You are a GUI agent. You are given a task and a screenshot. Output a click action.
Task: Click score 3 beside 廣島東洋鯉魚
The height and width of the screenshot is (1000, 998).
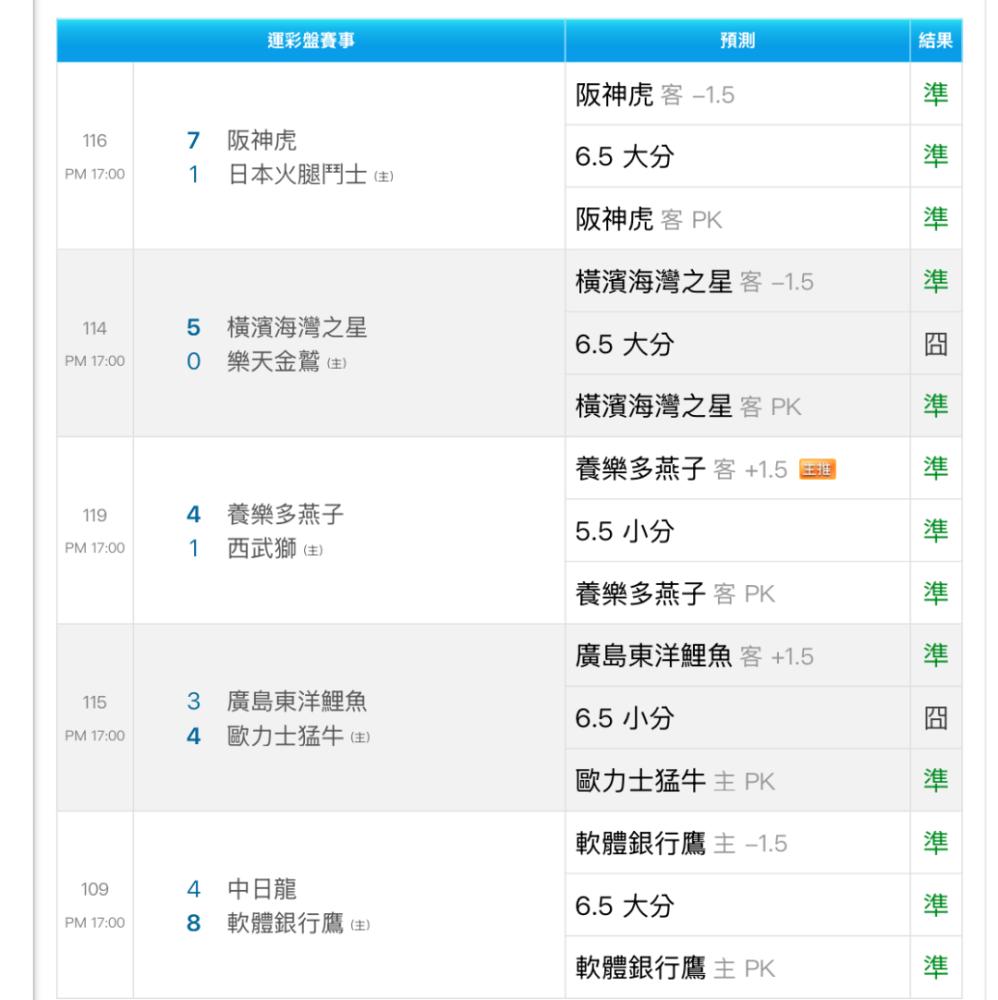(x=194, y=702)
